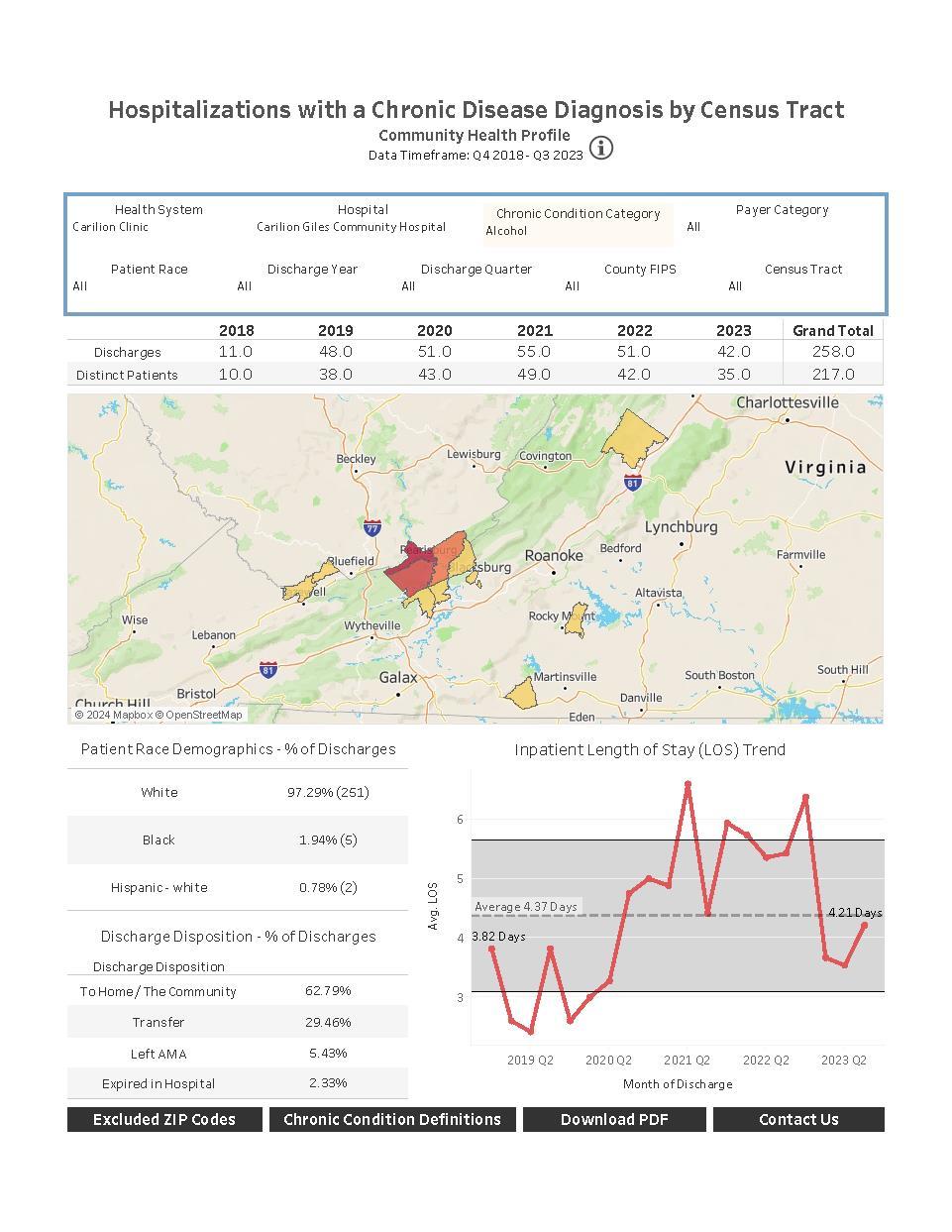Click the Download PDF button
952x1232 pixels.
(x=614, y=1119)
